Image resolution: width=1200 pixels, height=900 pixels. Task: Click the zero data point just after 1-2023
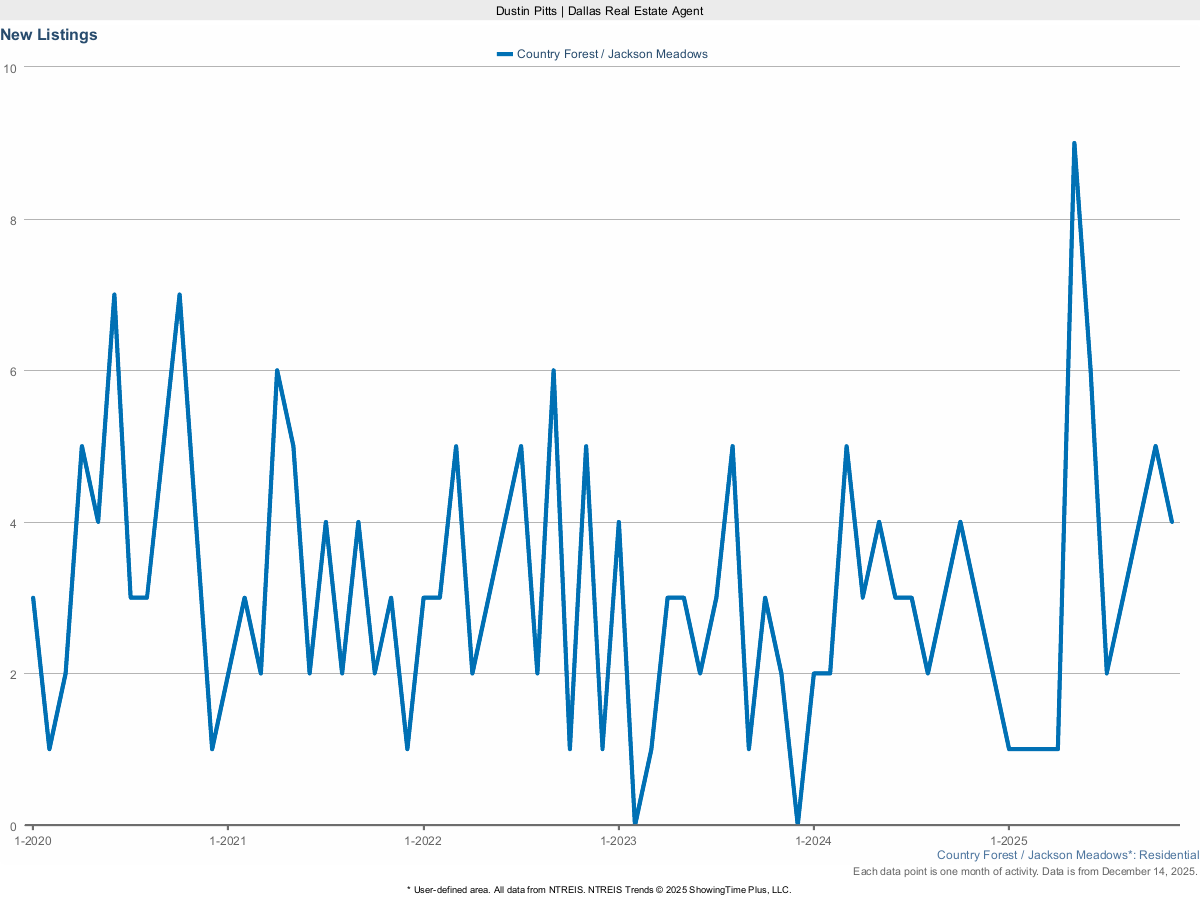[635, 824]
